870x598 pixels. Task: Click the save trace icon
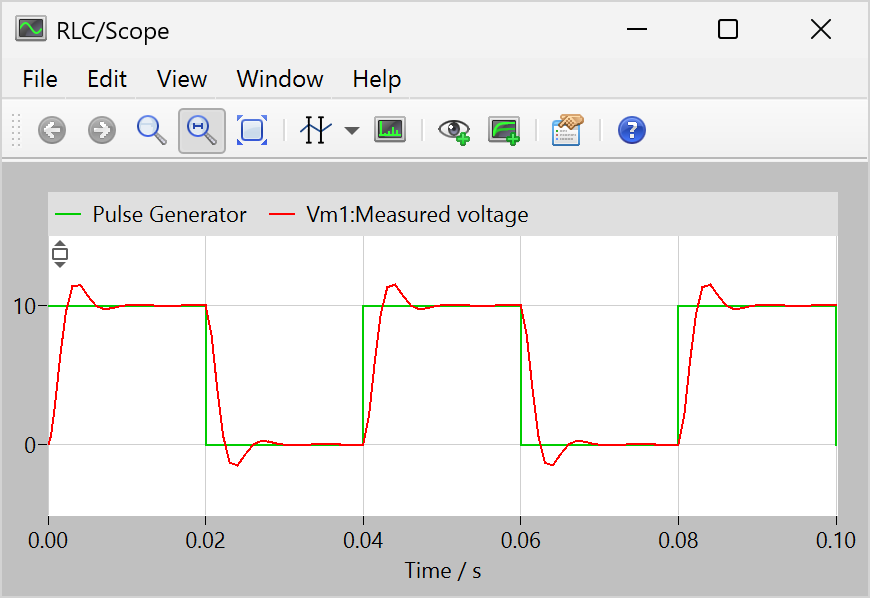(504, 130)
